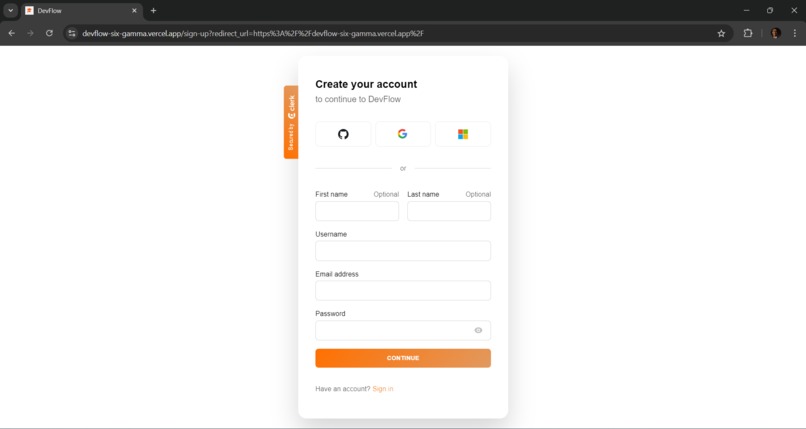
Task: Click the Last name input field
Action: click(449, 211)
